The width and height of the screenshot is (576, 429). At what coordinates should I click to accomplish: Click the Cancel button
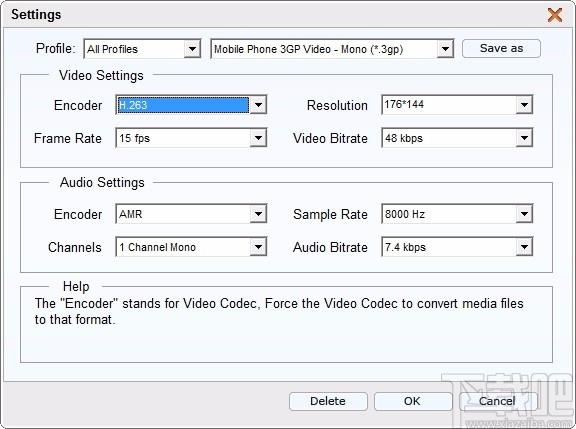[498, 401]
